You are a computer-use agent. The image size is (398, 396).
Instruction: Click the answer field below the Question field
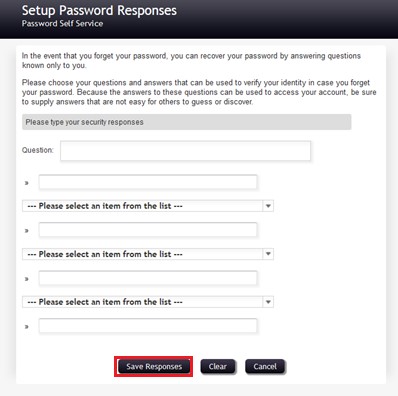(148, 182)
